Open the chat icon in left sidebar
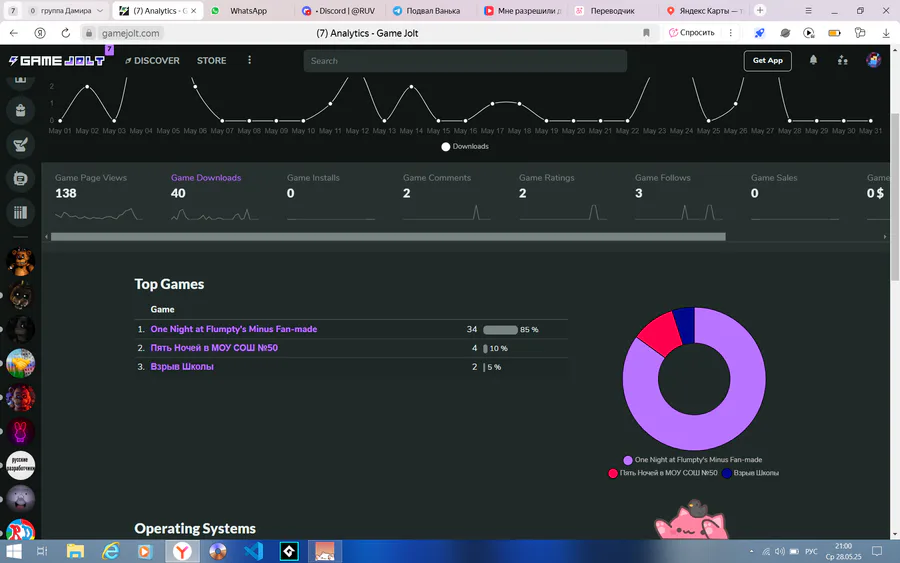The image size is (900, 563). pyautogui.click(x=21, y=178)
